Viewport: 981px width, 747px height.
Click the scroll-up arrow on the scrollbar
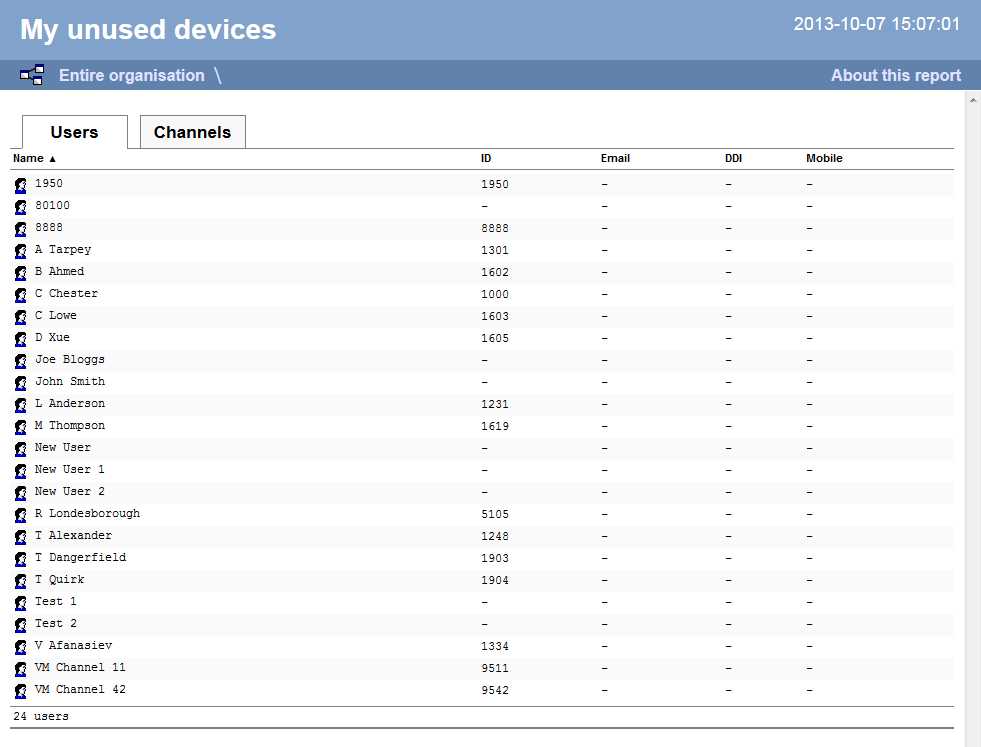971,98
